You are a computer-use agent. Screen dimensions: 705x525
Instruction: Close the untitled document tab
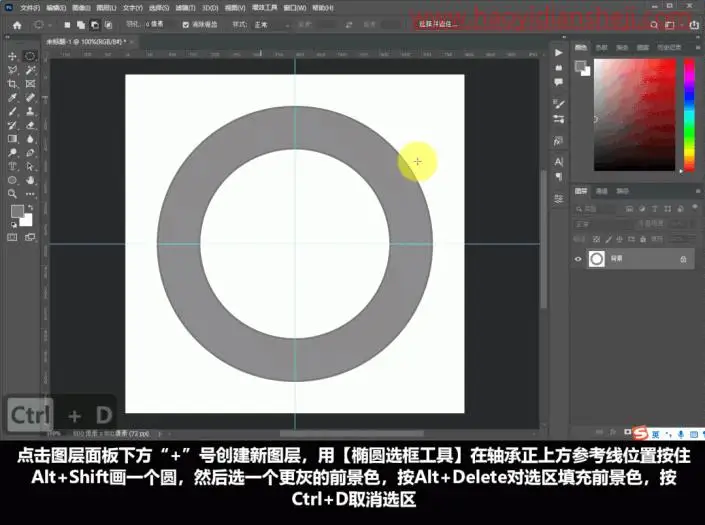point(131,41)
